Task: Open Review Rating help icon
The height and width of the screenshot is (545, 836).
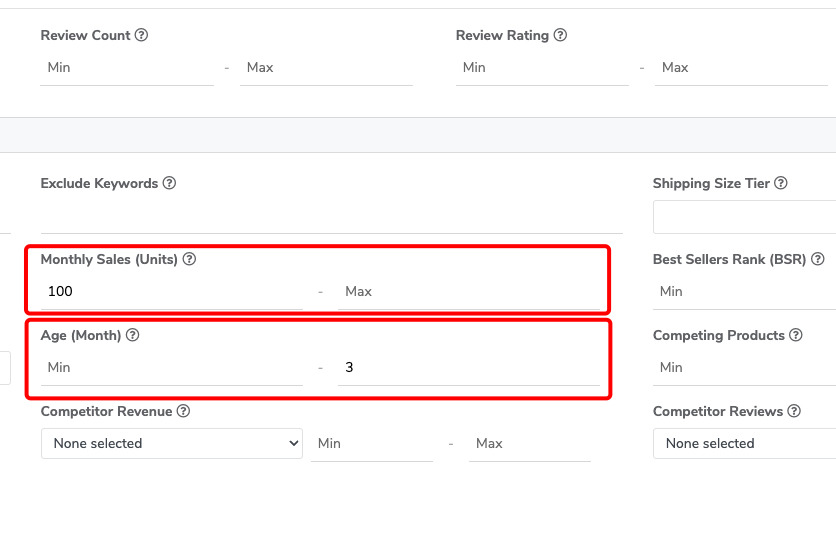Action: pyautogui.click(x=560, y=35)
